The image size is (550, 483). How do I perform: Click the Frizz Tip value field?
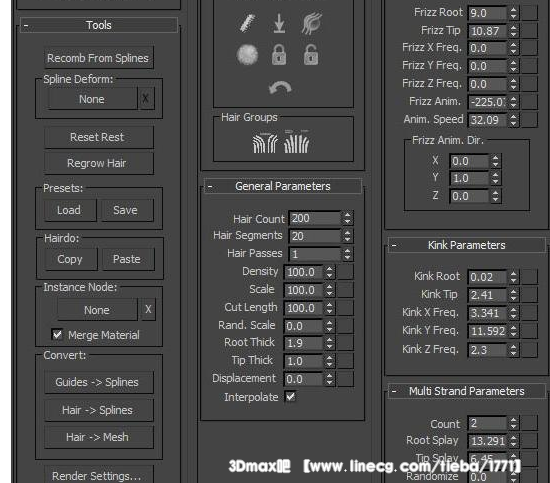[x=488, y=31]
